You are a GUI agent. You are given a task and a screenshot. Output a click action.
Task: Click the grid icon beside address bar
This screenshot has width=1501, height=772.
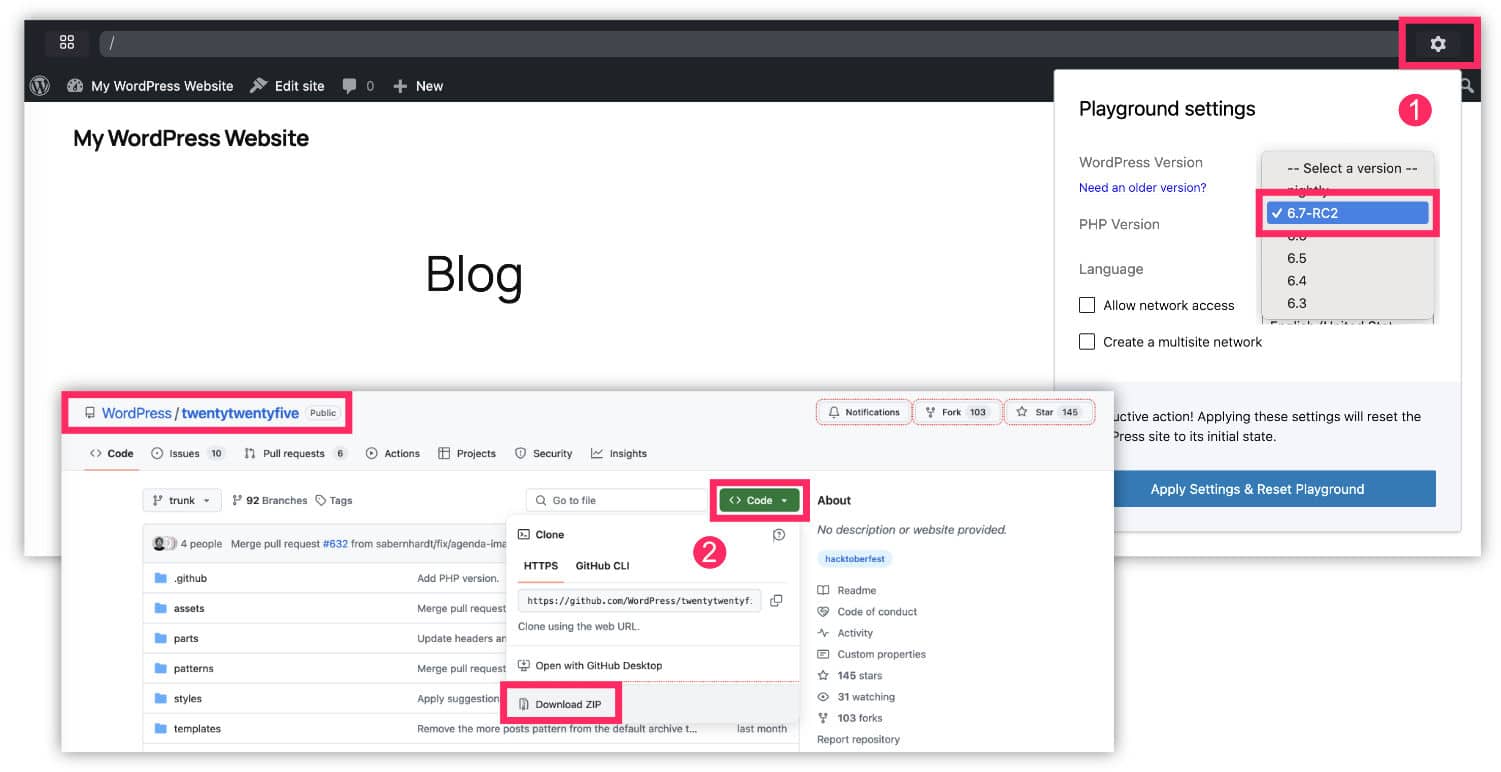pos(67,42)
